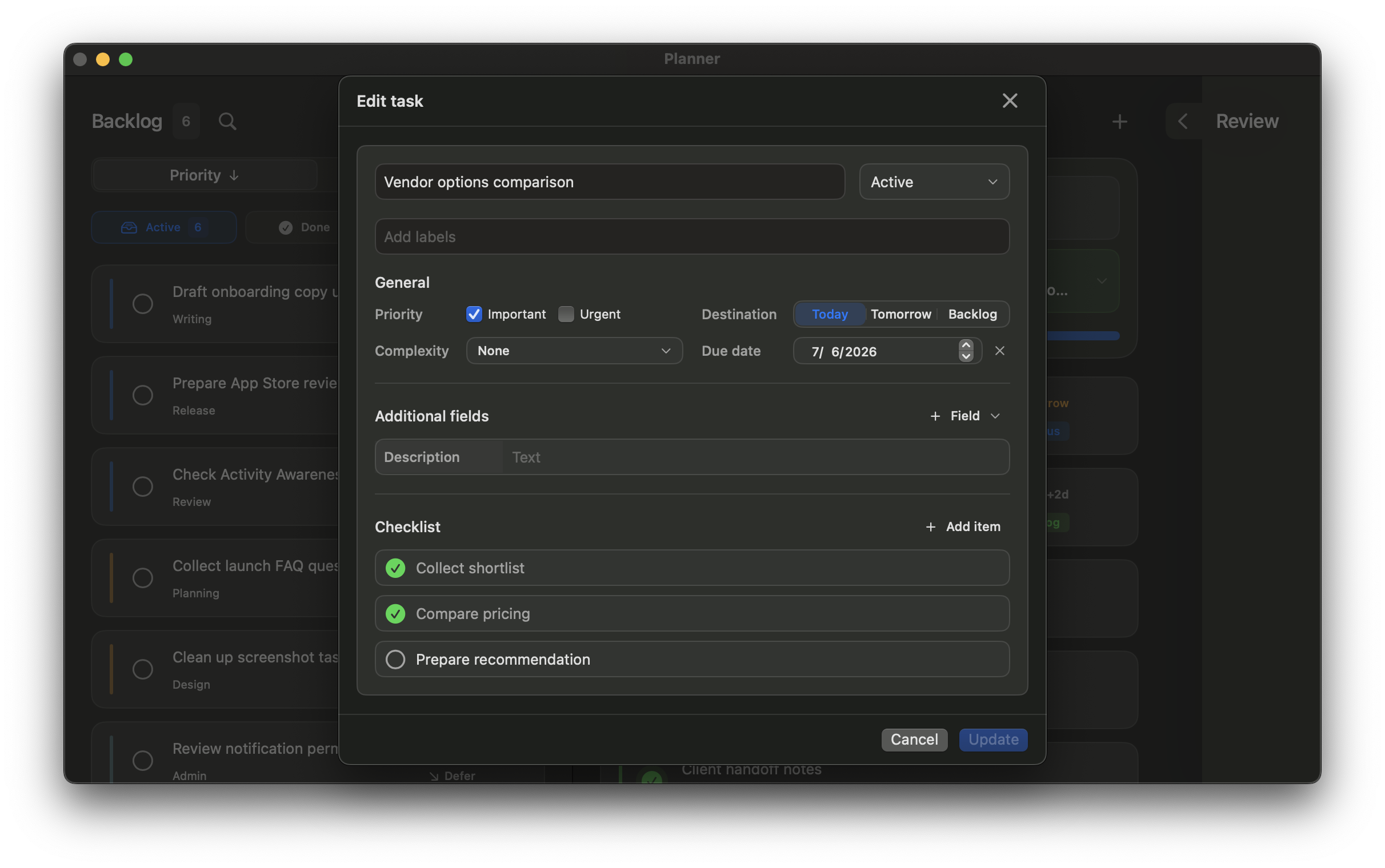
Task: Click the plus add button near Review
Action: (x=1119, y=121)
